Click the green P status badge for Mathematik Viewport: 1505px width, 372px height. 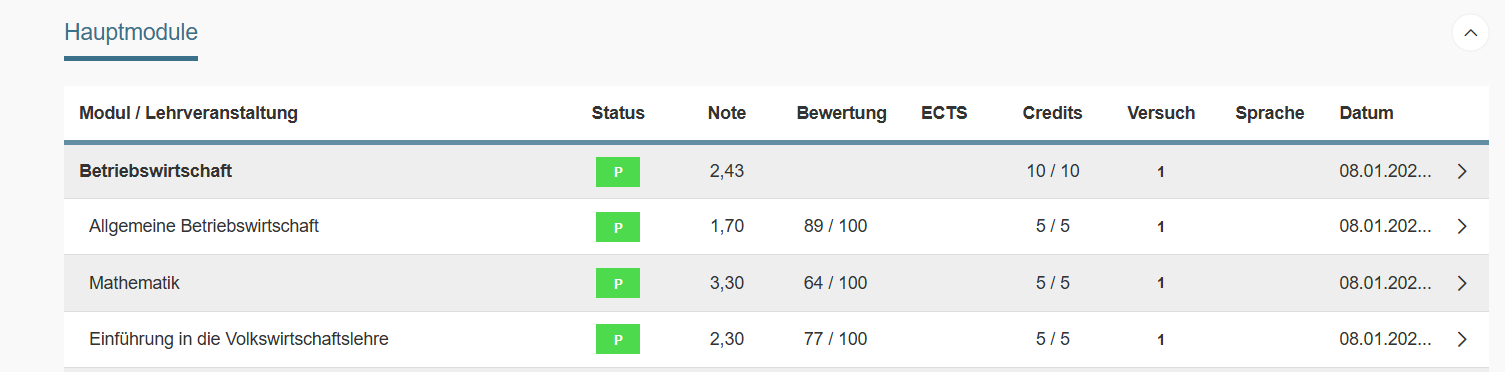618,283
